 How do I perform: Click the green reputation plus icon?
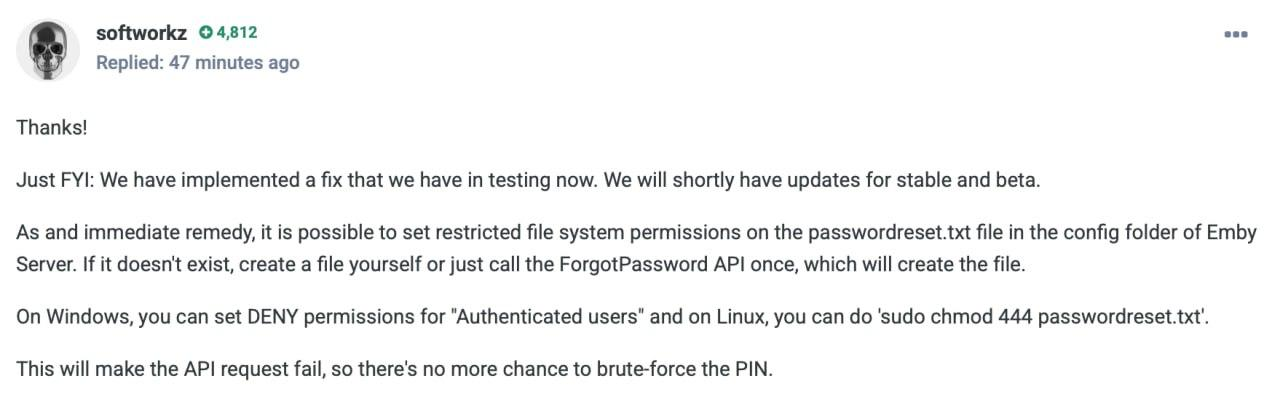click(205, 33)
